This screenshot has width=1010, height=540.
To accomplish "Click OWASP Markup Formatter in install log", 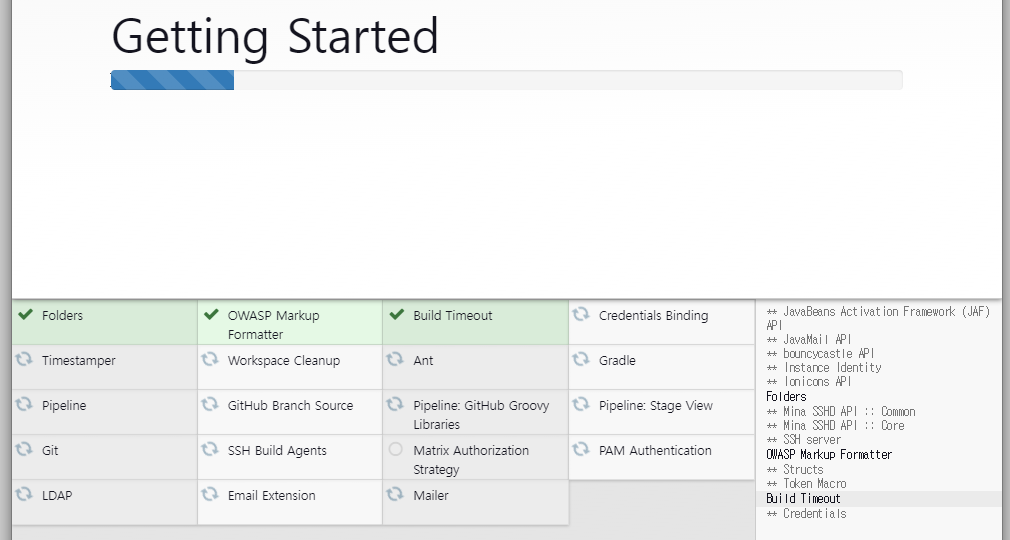I will [829, 454].
